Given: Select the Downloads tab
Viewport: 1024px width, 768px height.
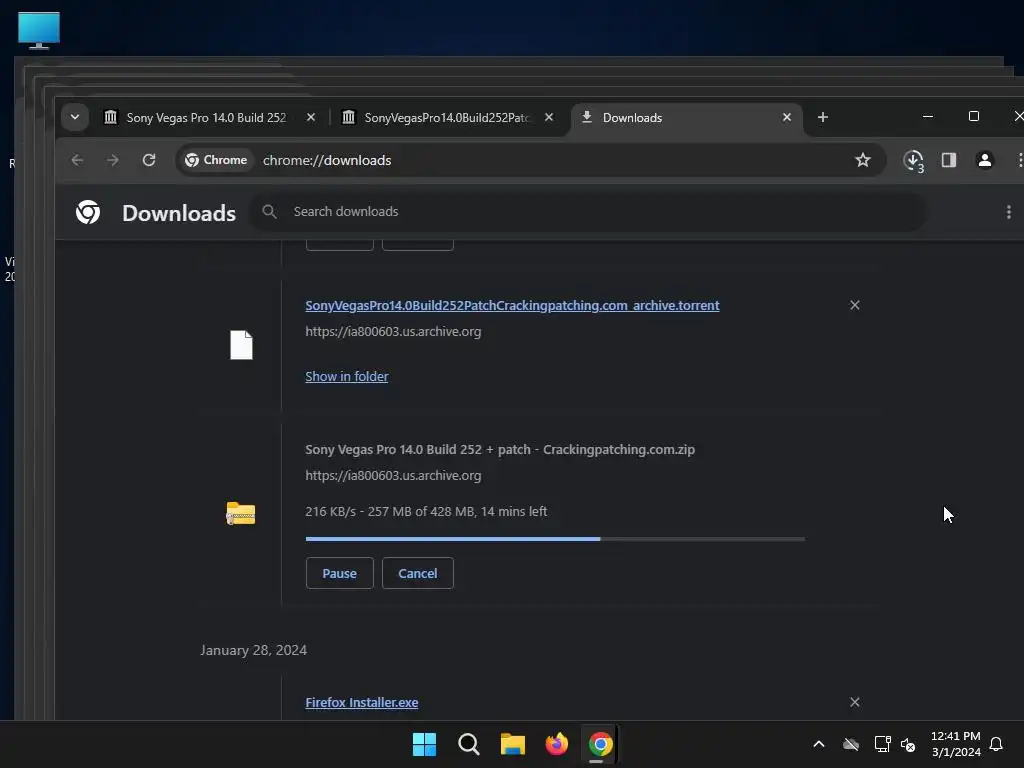Looking at the screenshot, I should (x=686, y=118).
